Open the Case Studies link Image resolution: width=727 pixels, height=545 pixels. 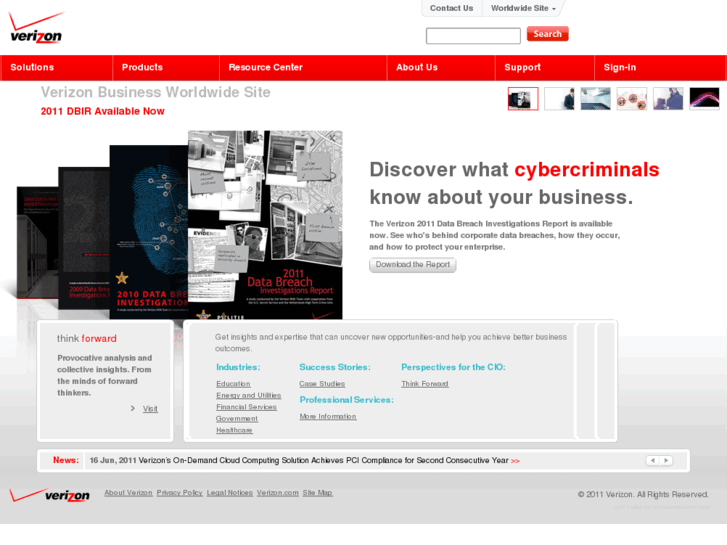click(322, 384)
